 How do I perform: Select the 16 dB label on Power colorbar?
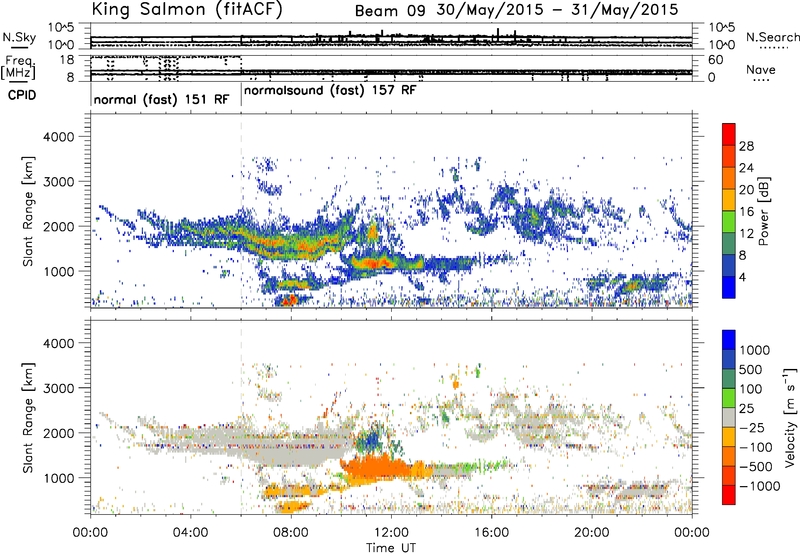pyautogui.click(x=746, y=212)
